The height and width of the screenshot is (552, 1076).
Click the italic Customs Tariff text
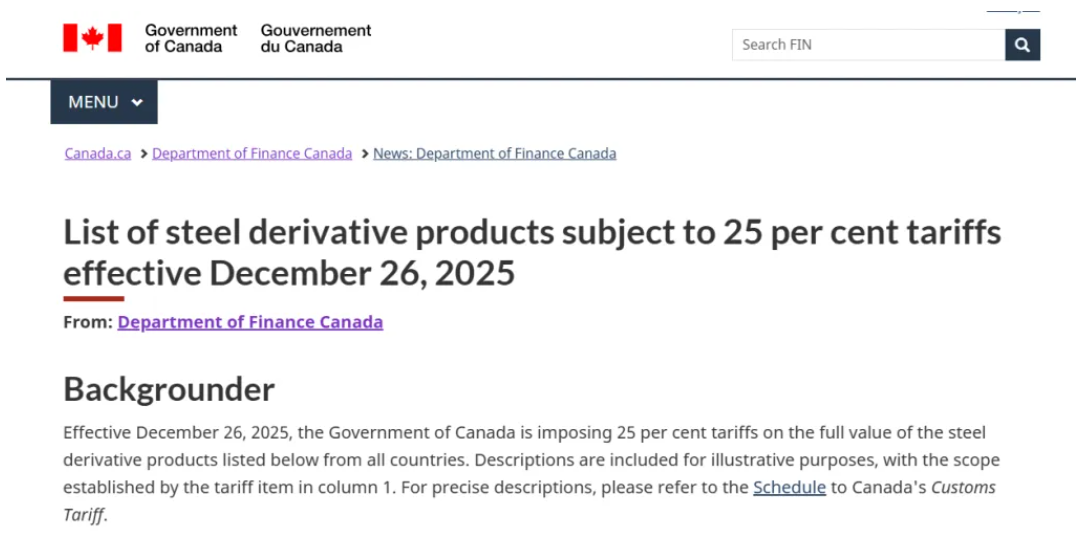point(962,488)
